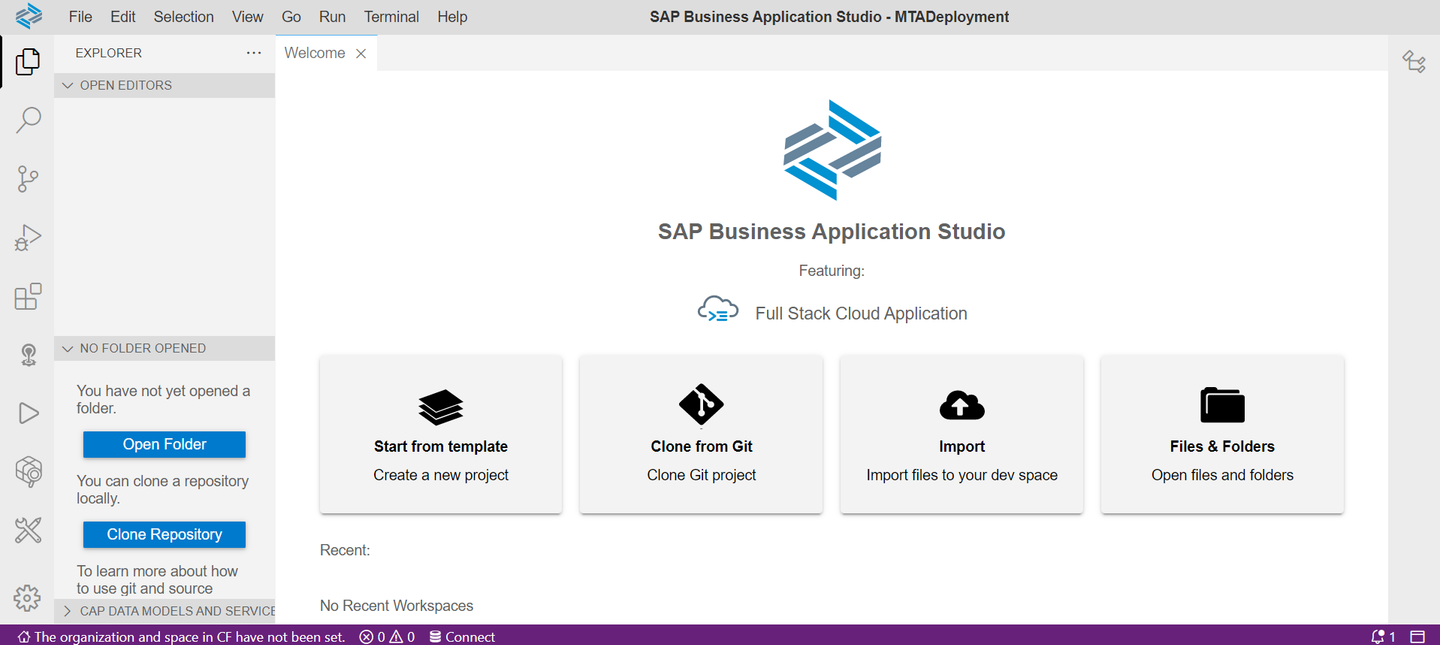Screen dimensions: 1440x645
Task: Open the Manage settings gear icon
Action: pyautogui.click(x=28, y=597)
